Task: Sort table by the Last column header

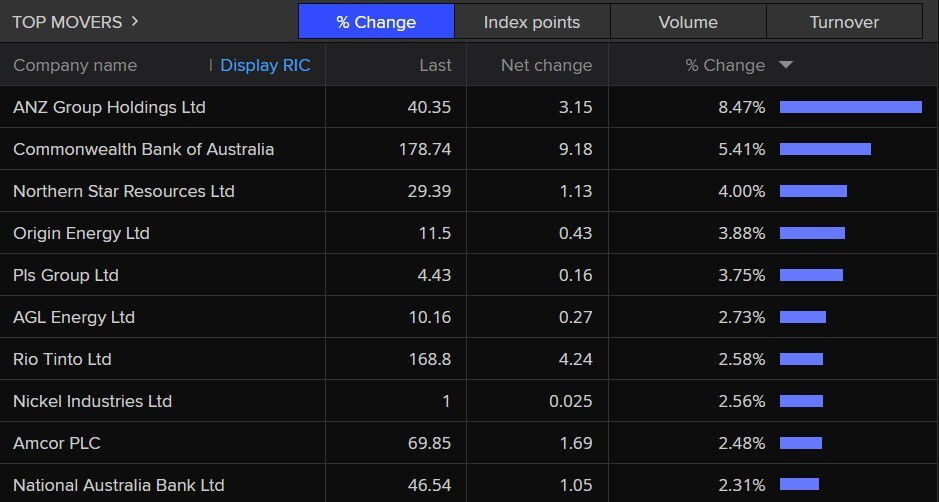Action: point(435,65)
